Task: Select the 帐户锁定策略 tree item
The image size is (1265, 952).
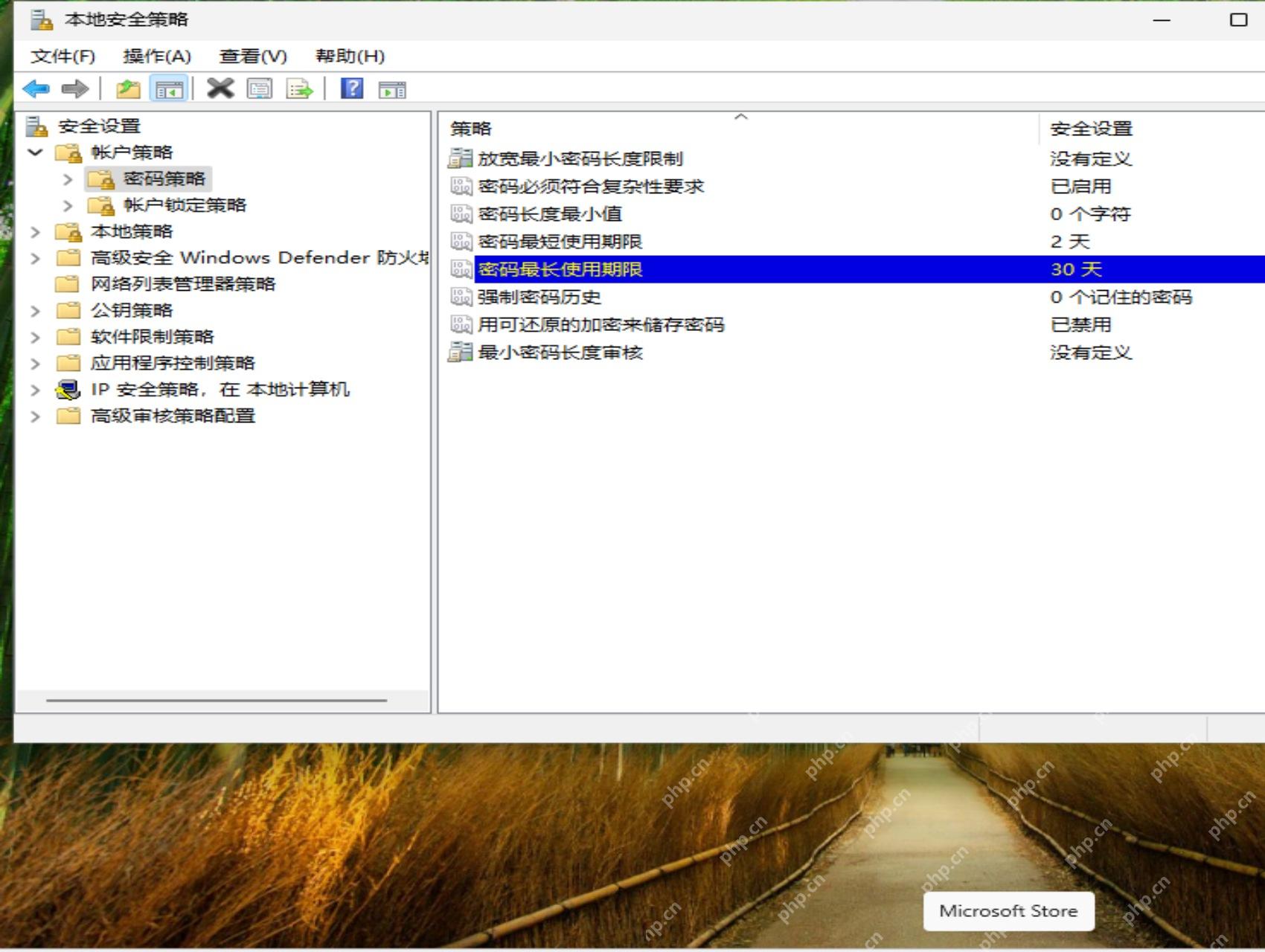Action: click(185, 205)
